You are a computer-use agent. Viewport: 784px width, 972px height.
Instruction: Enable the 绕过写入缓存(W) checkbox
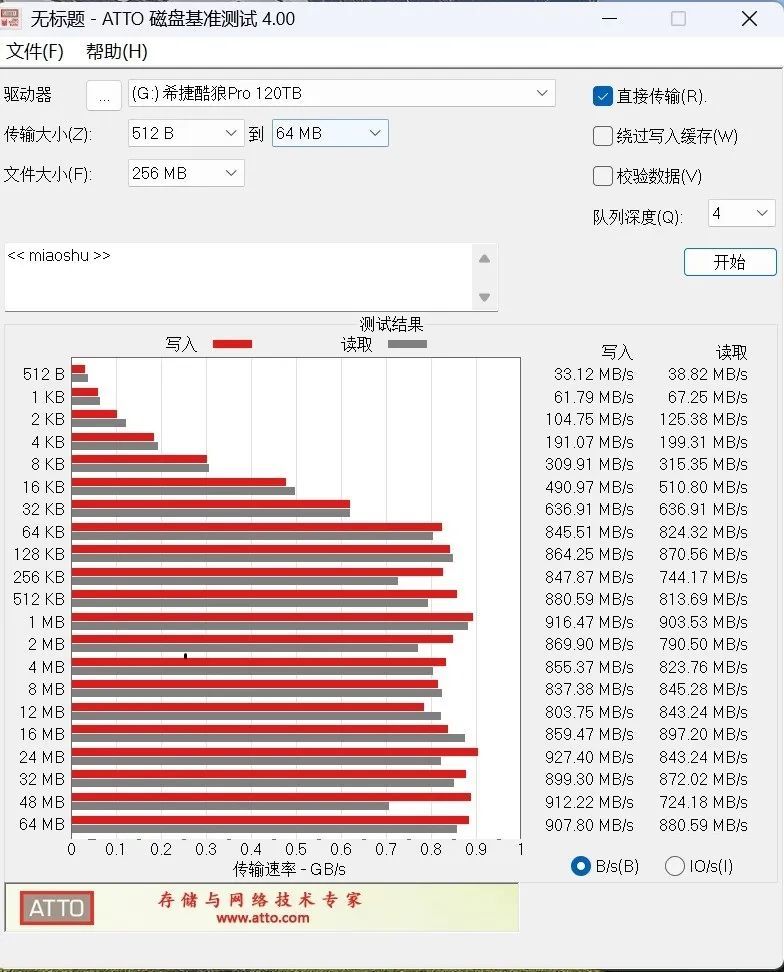602,136
